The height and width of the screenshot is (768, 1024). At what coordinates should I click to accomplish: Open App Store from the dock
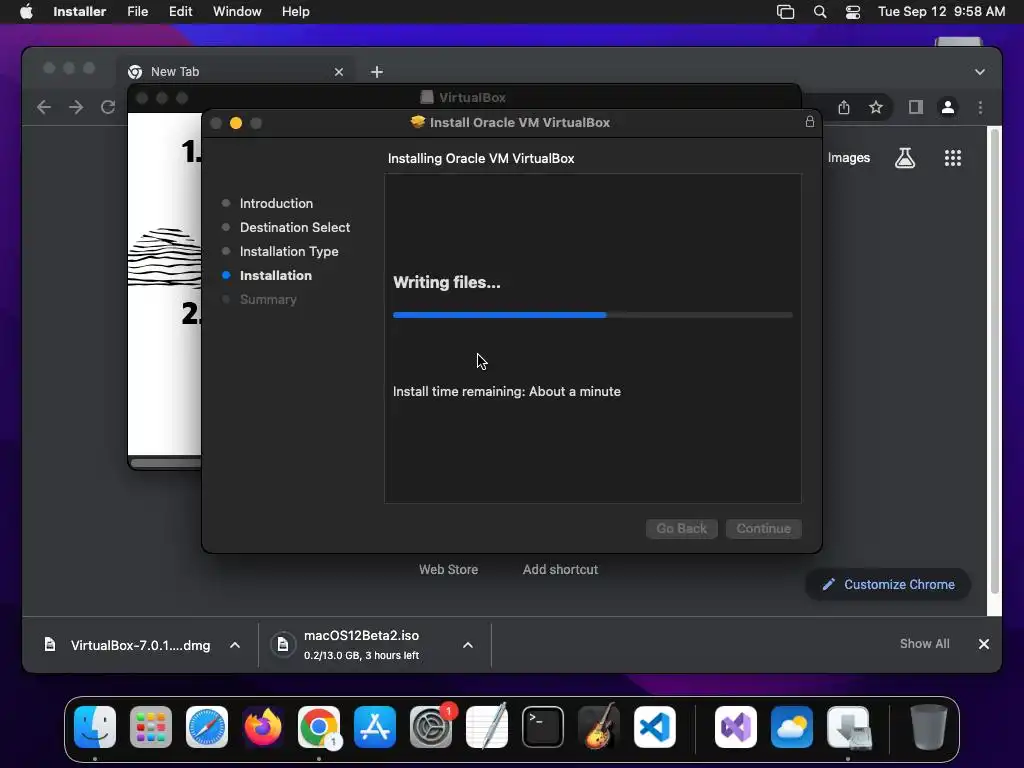tap(375, 727)
